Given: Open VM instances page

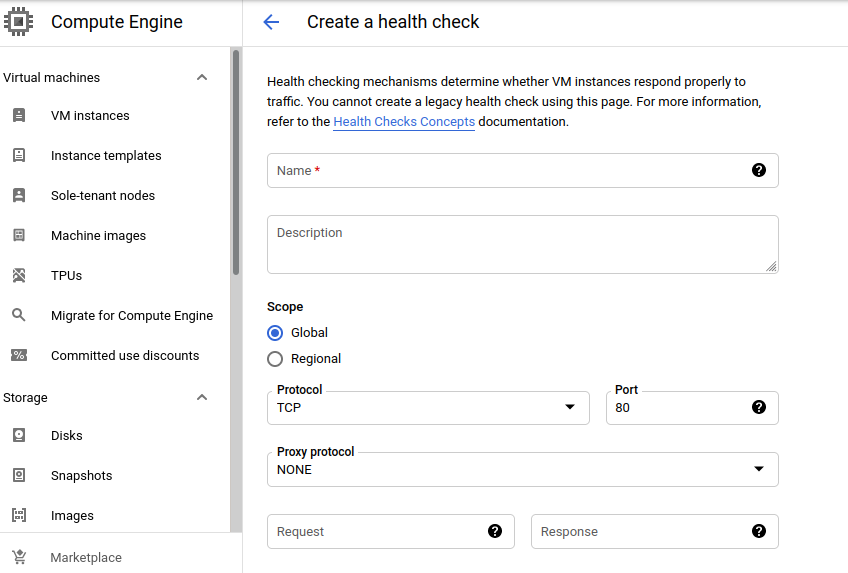Looking at the screenshot, I should pyautogui.click(x=90, y=116).
